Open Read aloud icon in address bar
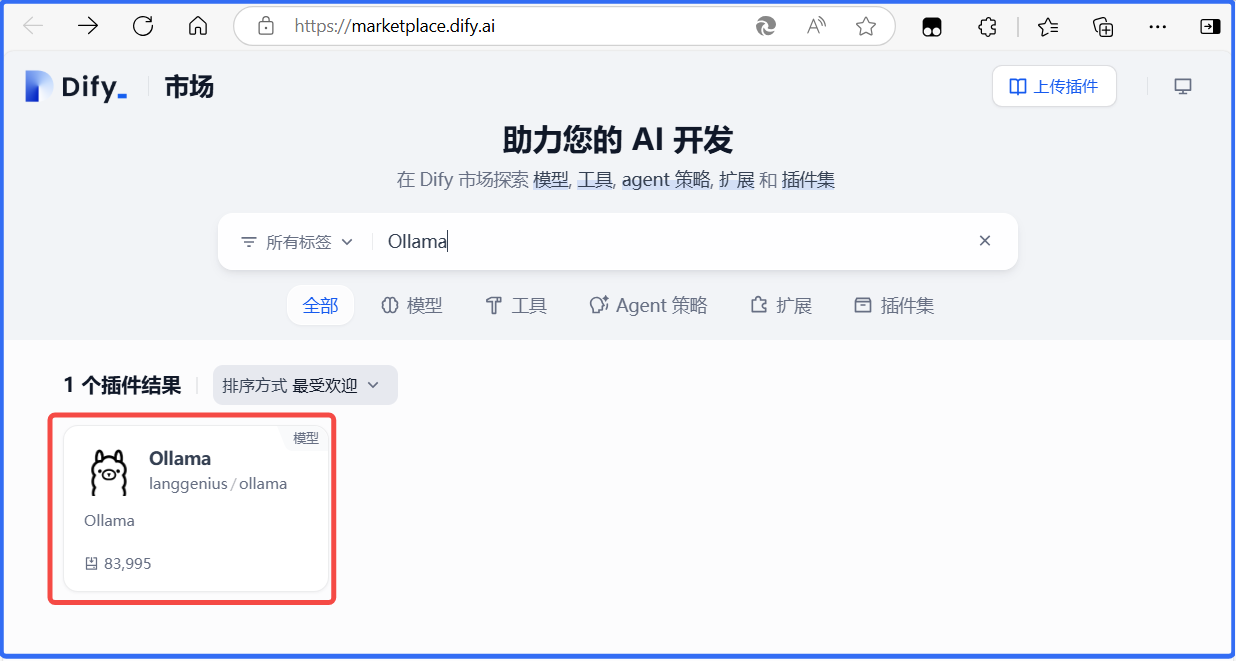 tap(816, 27)
